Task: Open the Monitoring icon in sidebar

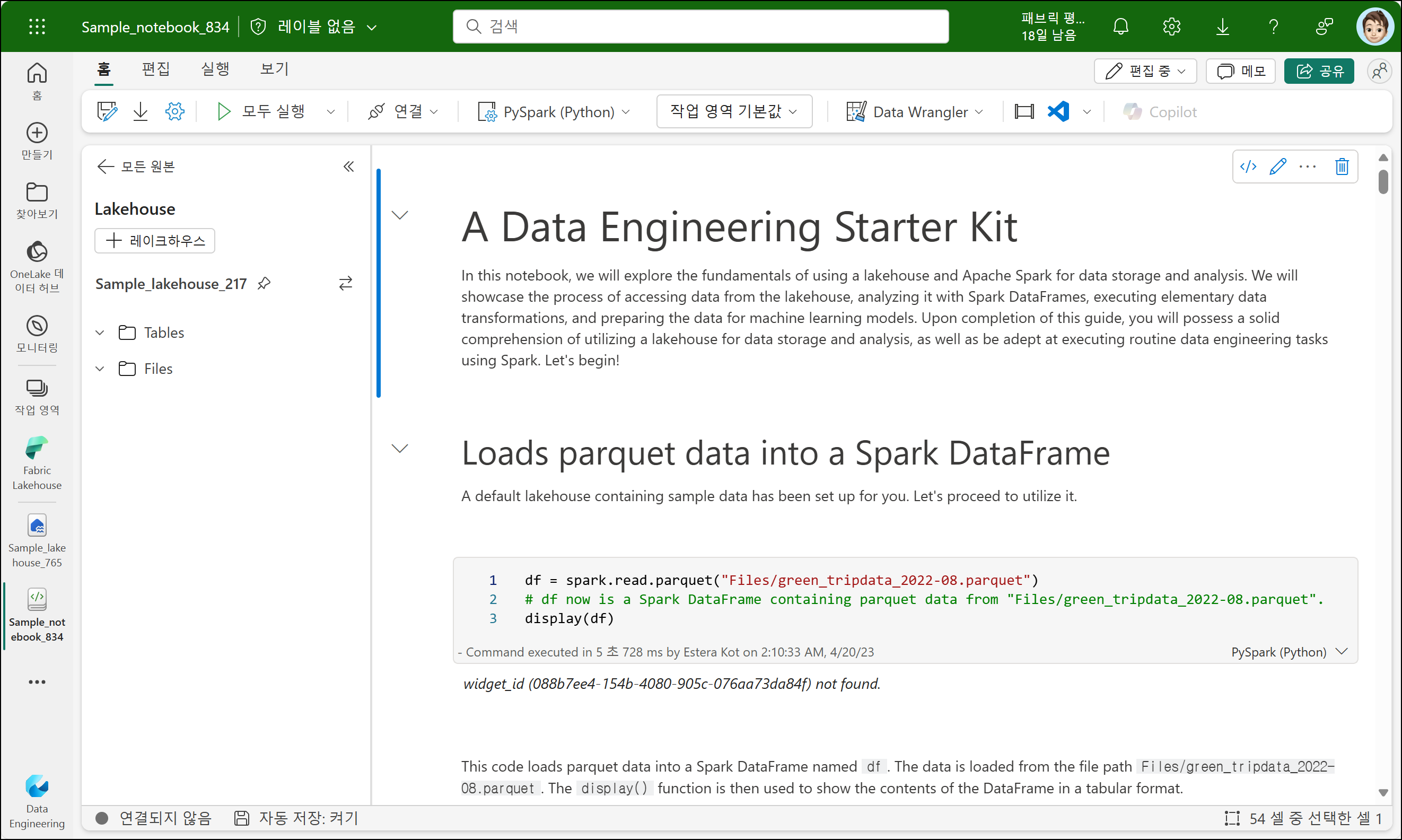Action: click(37, 334)
